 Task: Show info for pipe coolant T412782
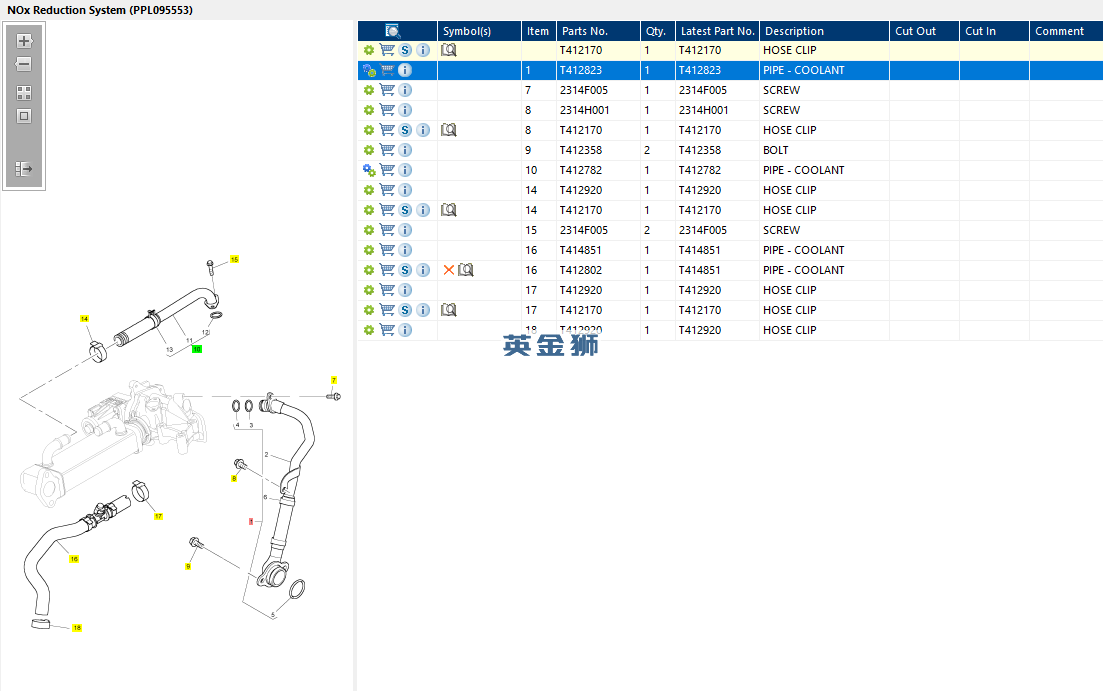point(405,170)
